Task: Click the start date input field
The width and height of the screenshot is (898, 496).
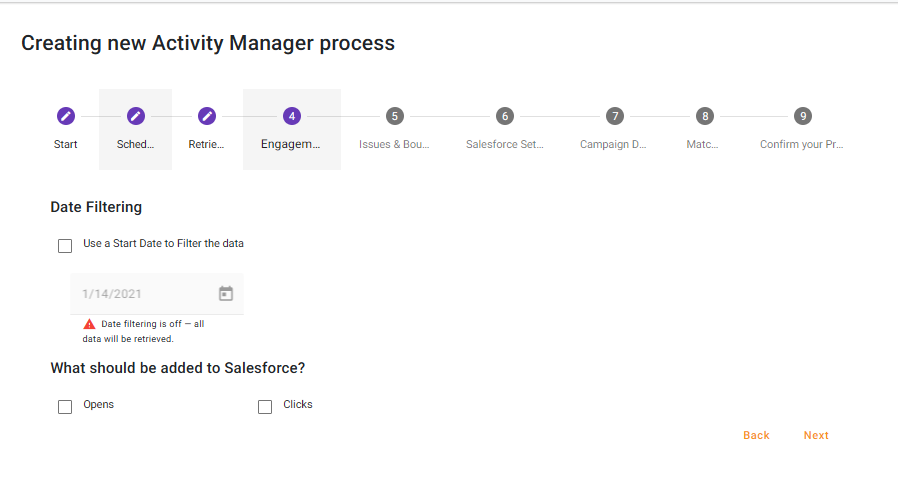Action: (140, 294)
